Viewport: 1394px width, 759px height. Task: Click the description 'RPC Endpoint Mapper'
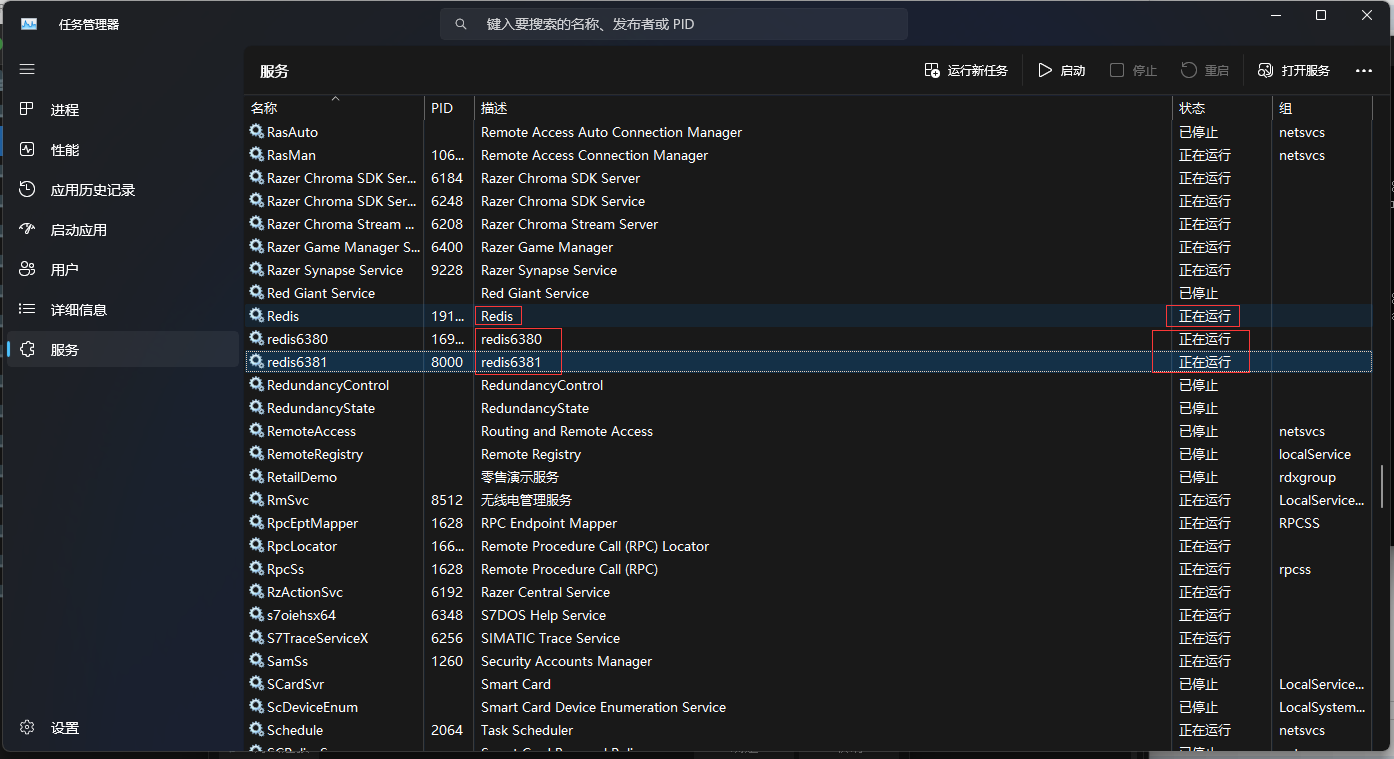(549, 523)
